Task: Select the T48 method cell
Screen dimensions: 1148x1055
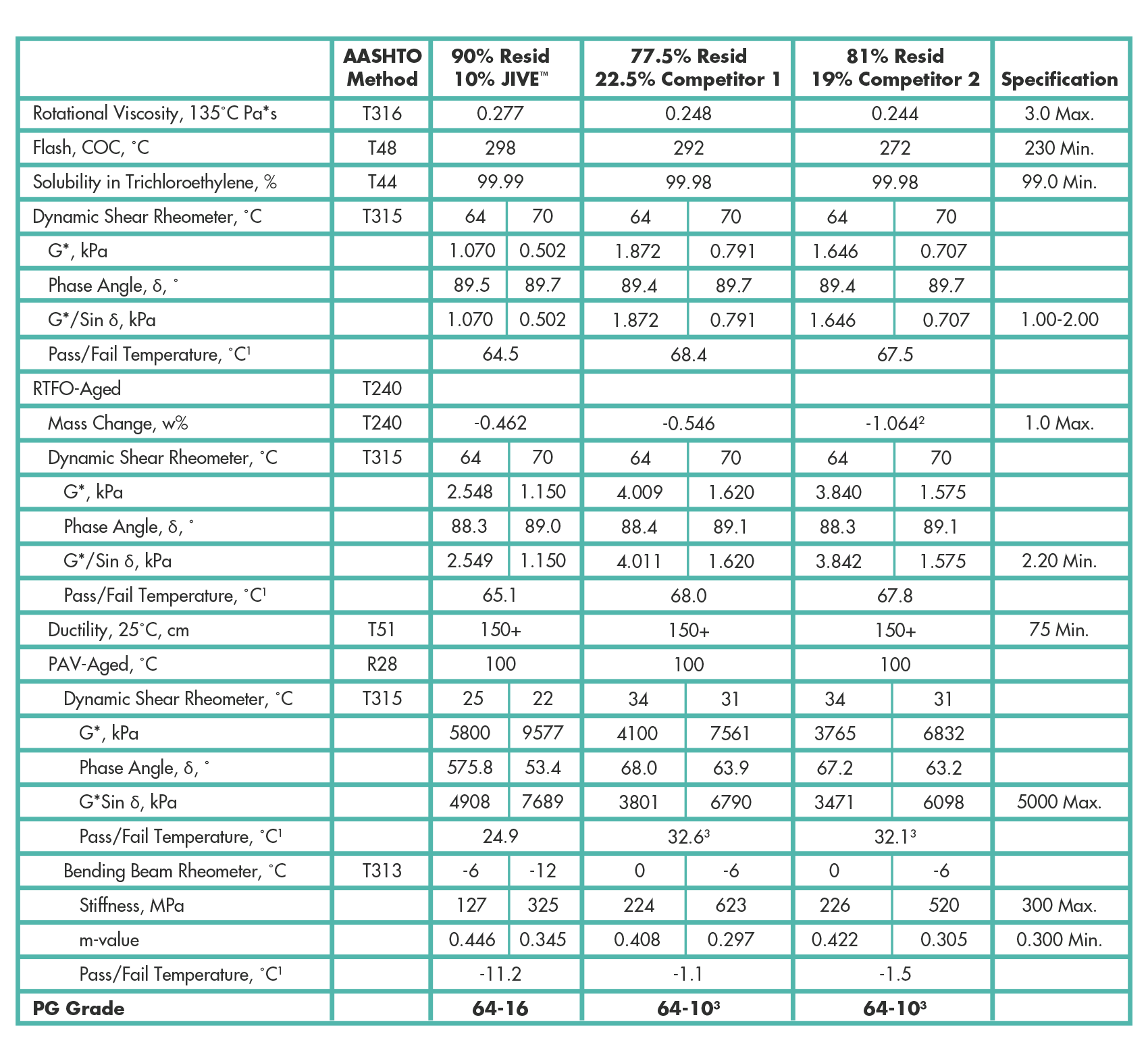Action: pyautogui.click(x=382, y=148)
